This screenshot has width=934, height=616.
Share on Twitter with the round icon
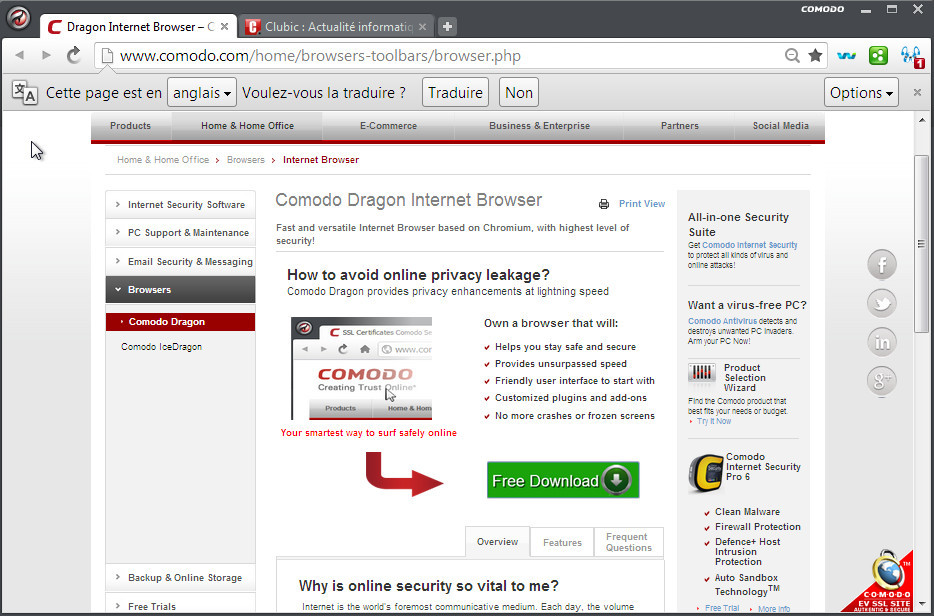coord(882,303)
